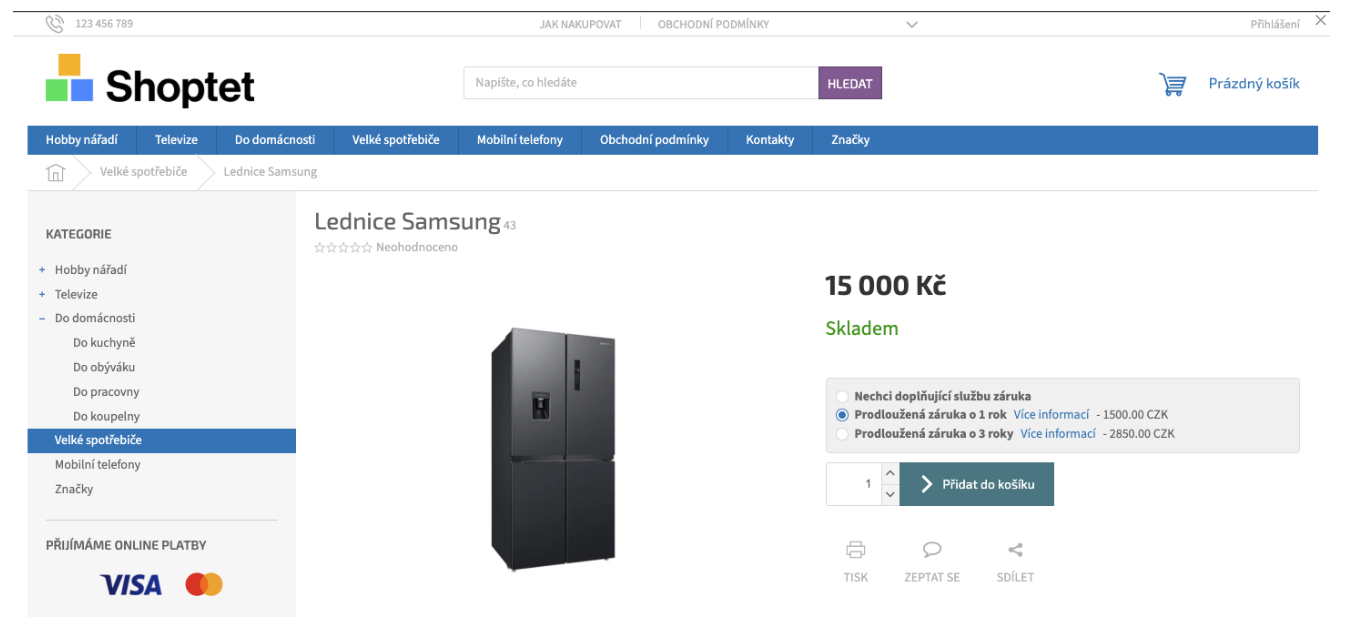The height and width of the screenshot is (623, 1347).
Task: Click the search input field
Action: click(x=640, y=83)
